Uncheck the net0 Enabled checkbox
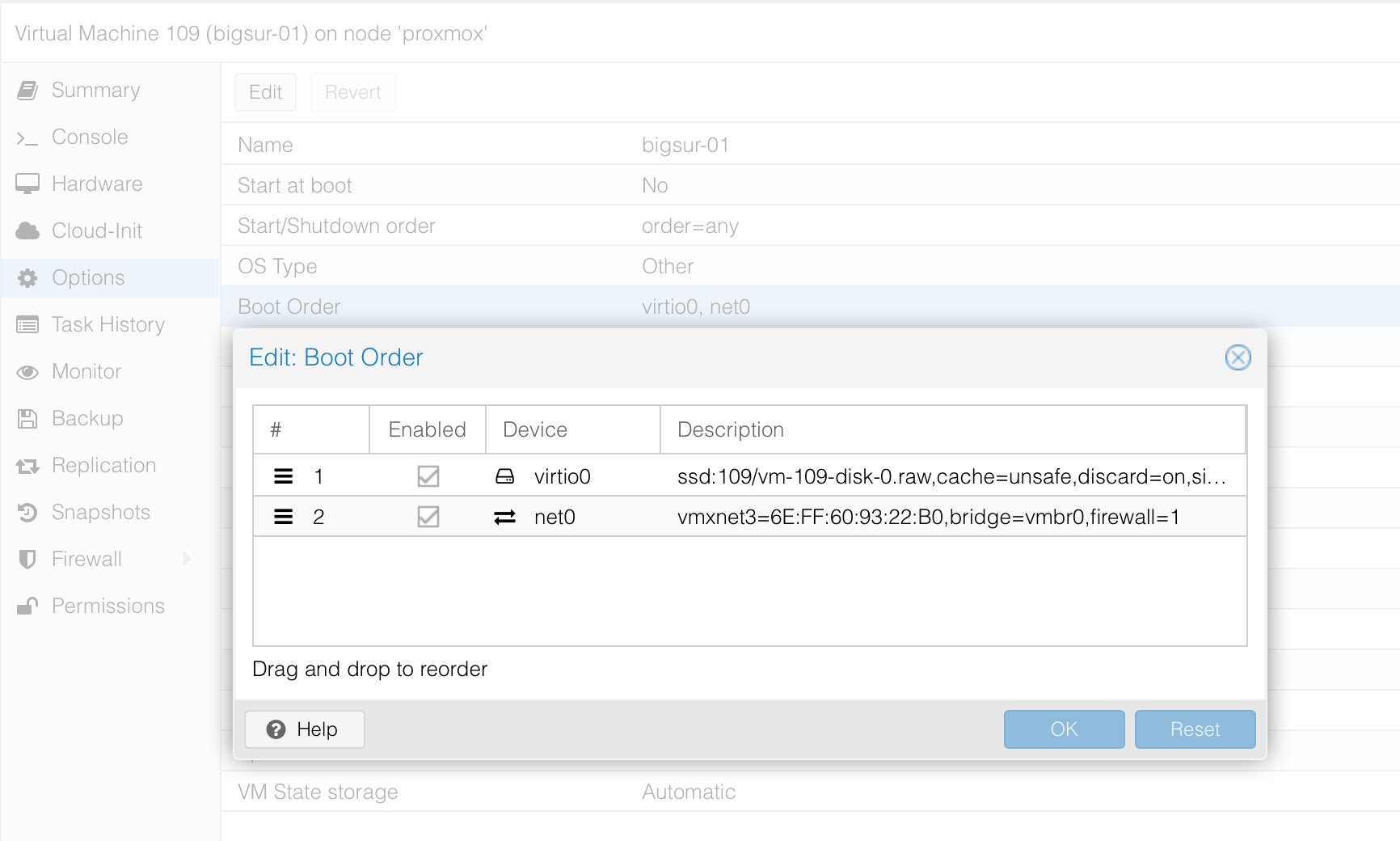 click(428, 517)
